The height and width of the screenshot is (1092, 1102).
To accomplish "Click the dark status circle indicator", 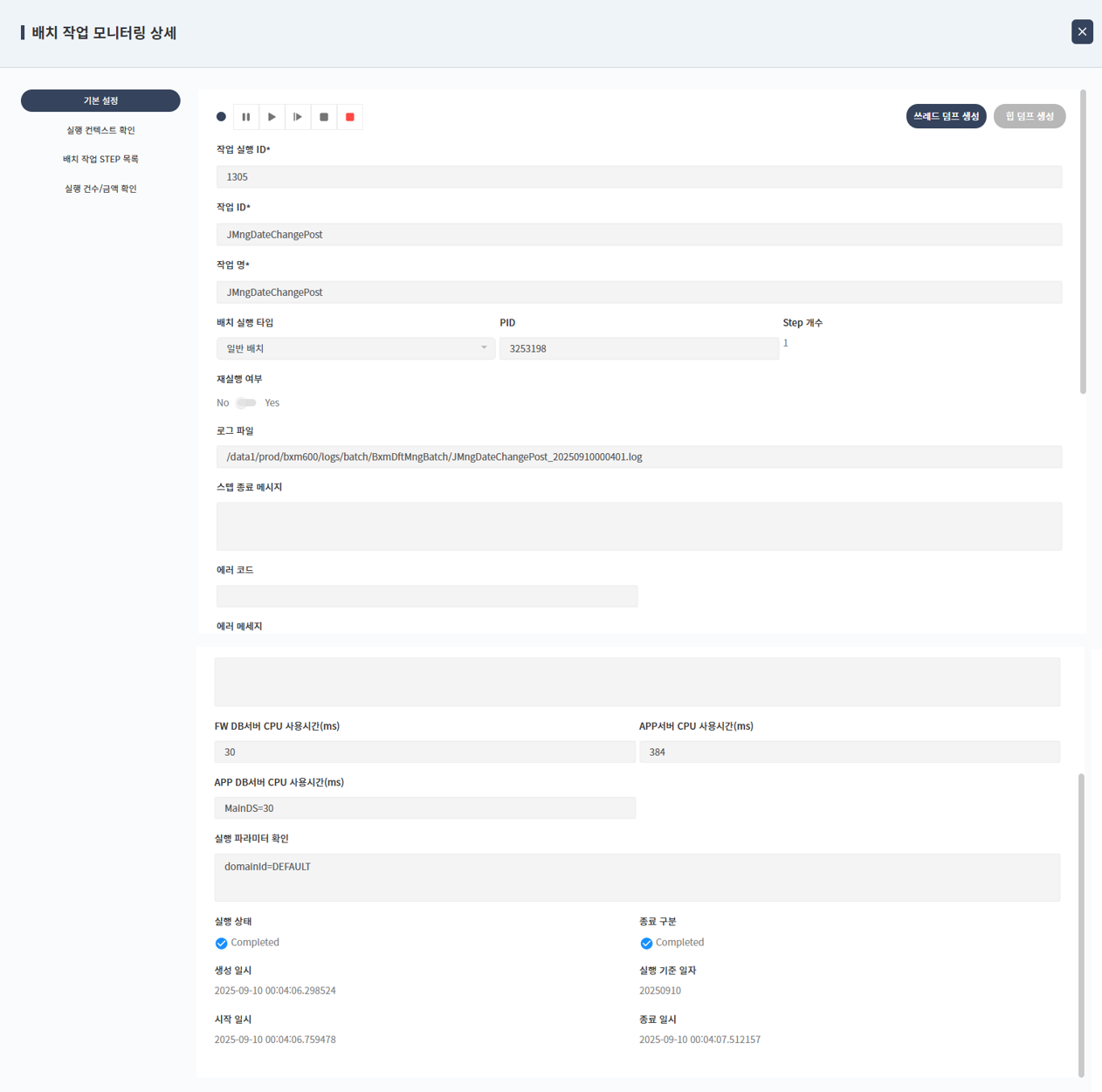I will pyautogui.click(x=221, y=117).
